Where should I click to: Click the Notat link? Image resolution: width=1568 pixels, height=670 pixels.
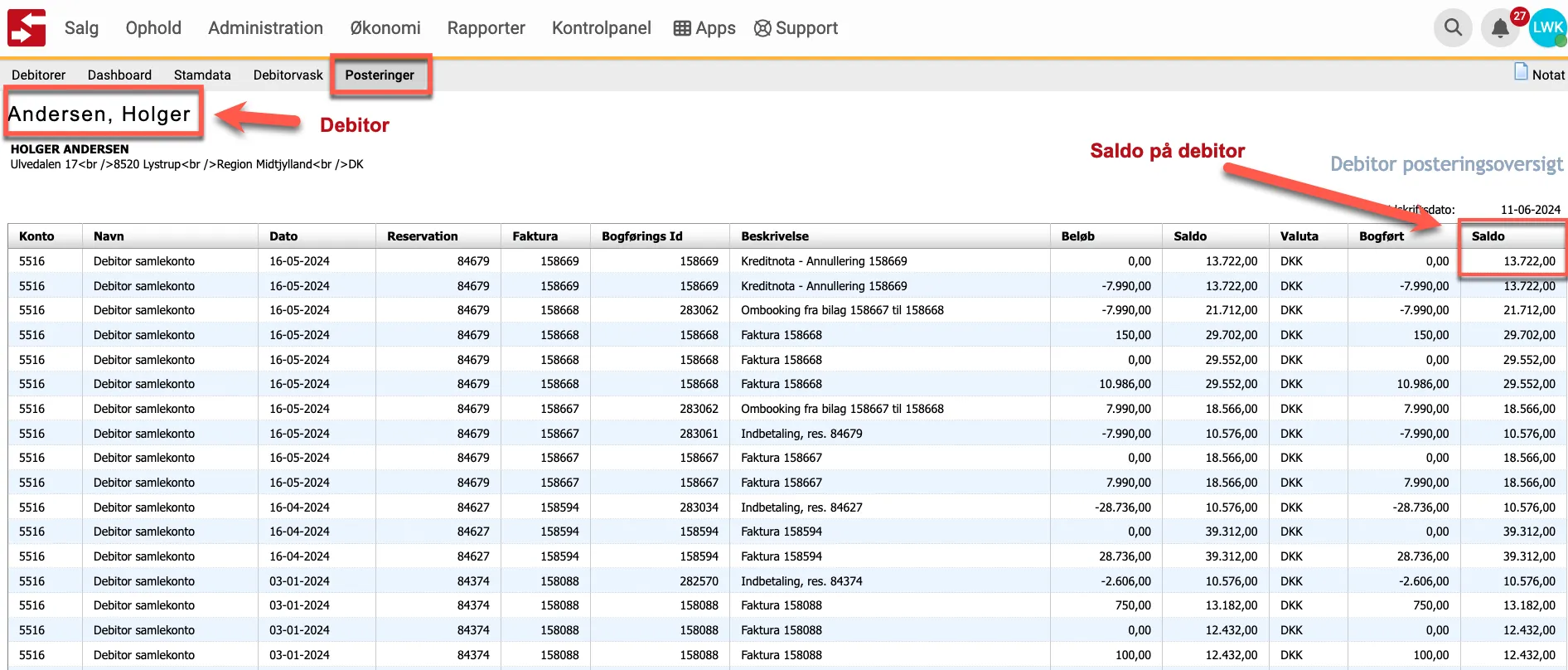click(1548, 75)
